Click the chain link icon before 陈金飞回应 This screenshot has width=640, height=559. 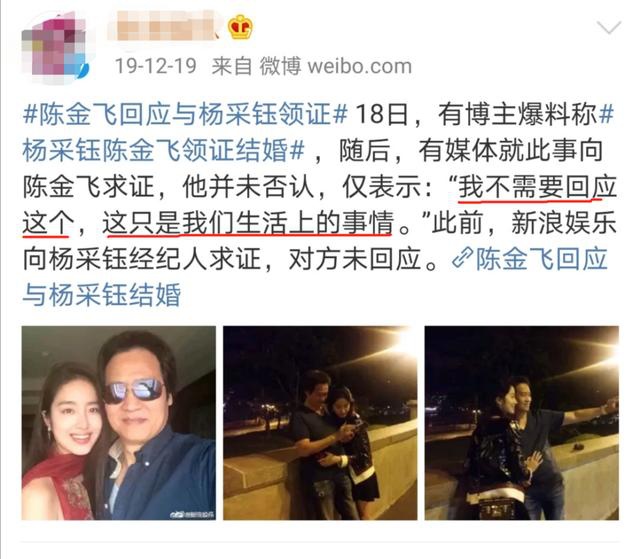click(462, 259)
